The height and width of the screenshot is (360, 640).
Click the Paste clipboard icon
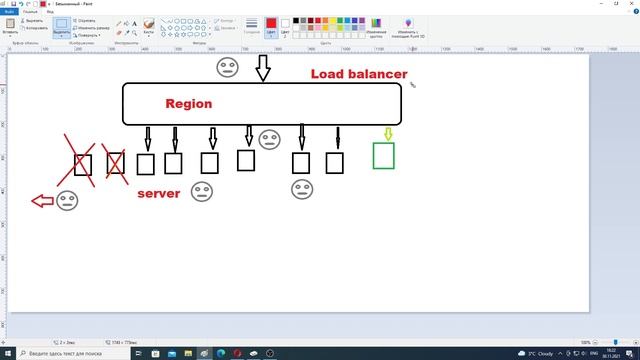point(10,24)
